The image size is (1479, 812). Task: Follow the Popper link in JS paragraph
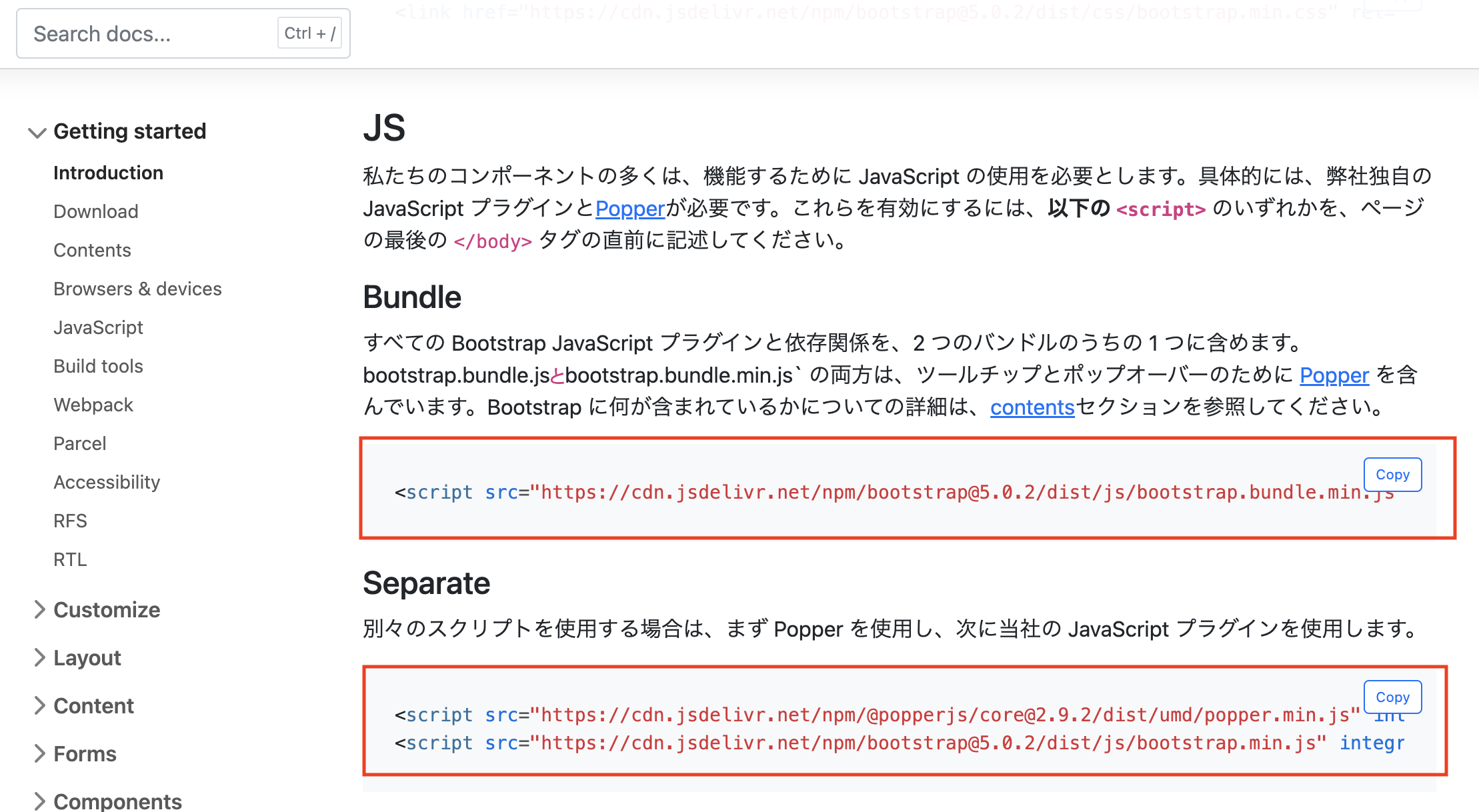629,209
